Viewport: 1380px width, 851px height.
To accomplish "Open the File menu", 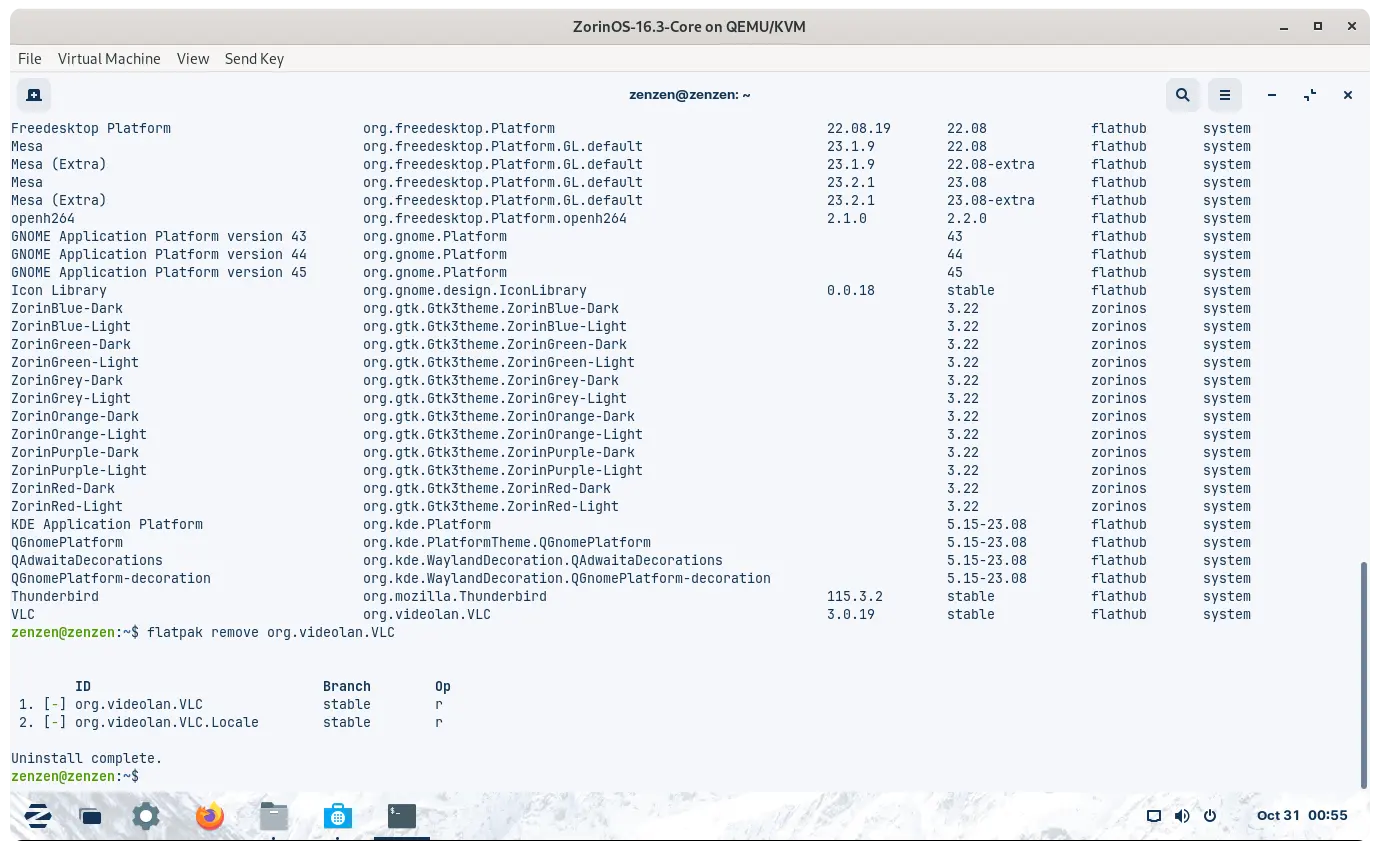I will [30, 59].
